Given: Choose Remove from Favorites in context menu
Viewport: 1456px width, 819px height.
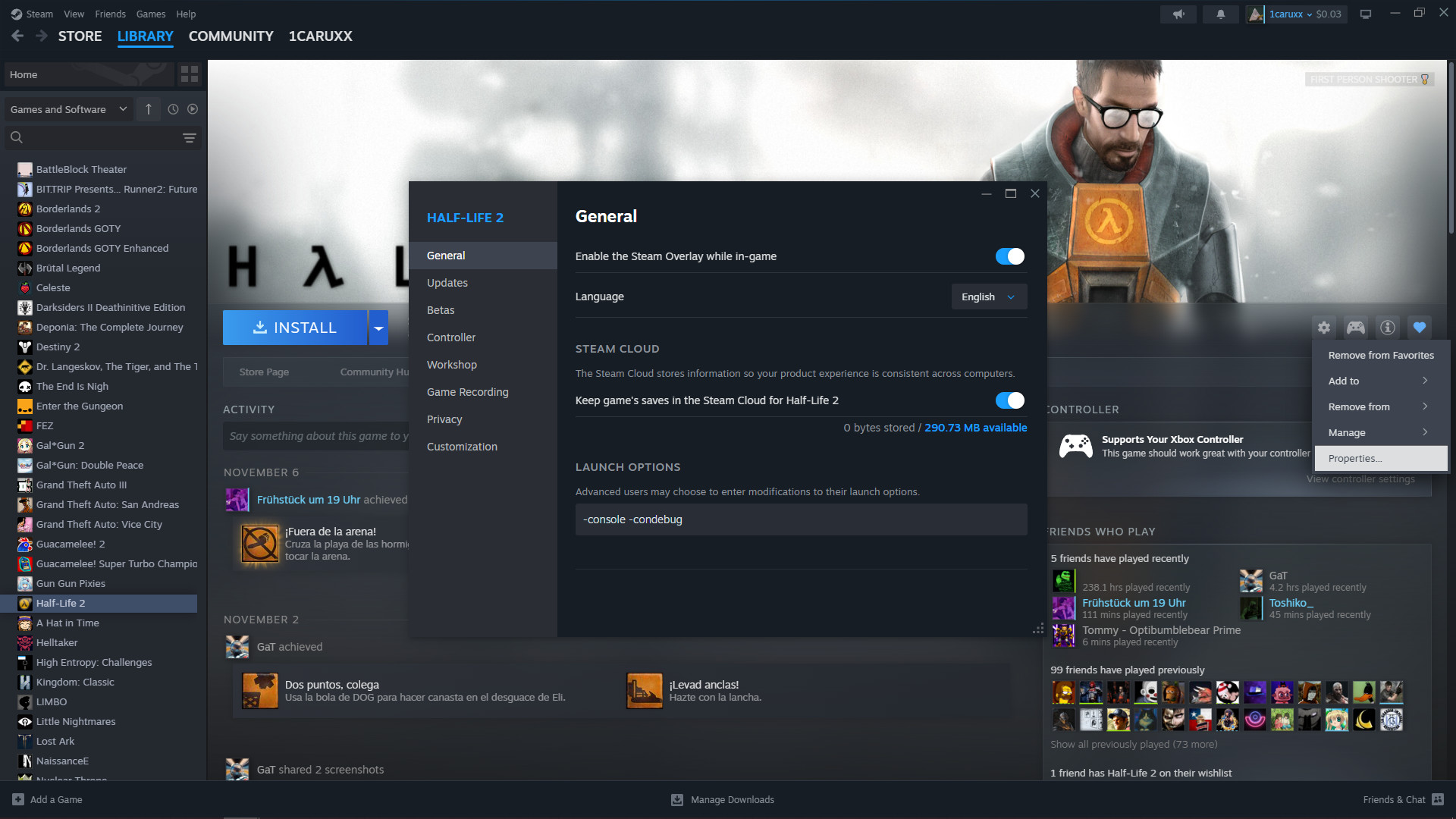Looking at the screenshot, I should point(1380,355).
